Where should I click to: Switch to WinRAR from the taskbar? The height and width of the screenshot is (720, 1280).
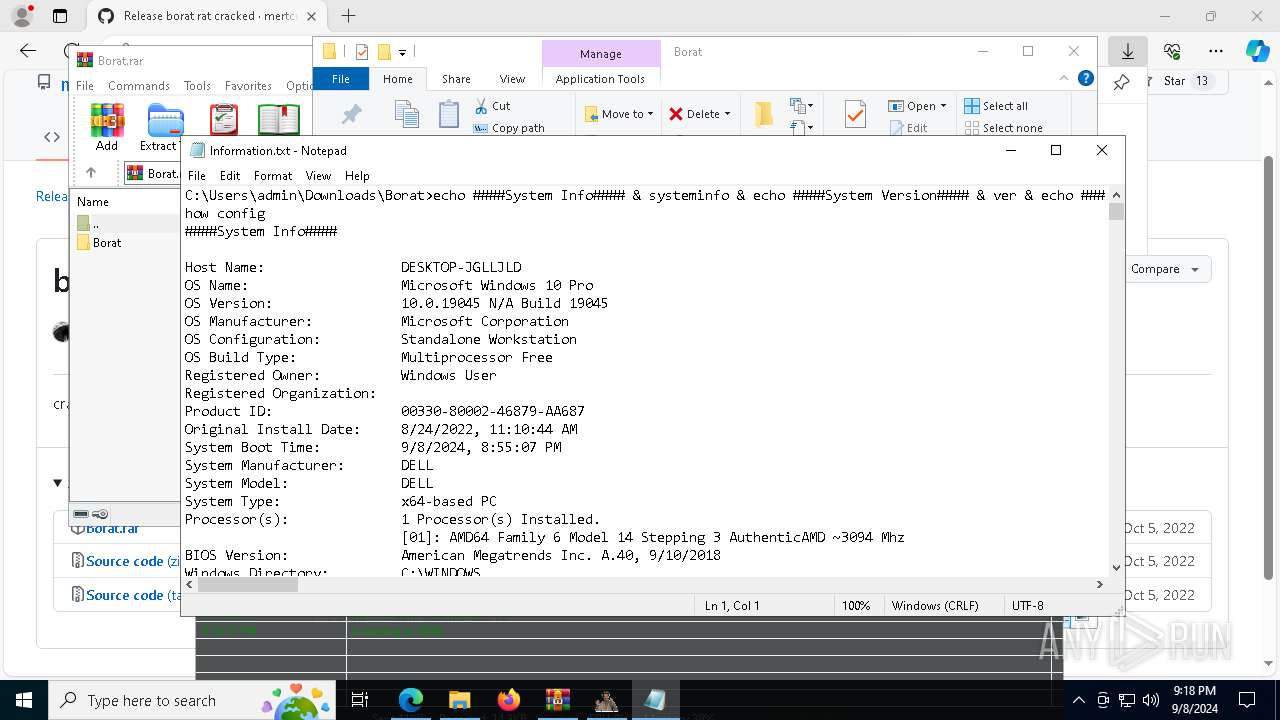pos(557,700)
